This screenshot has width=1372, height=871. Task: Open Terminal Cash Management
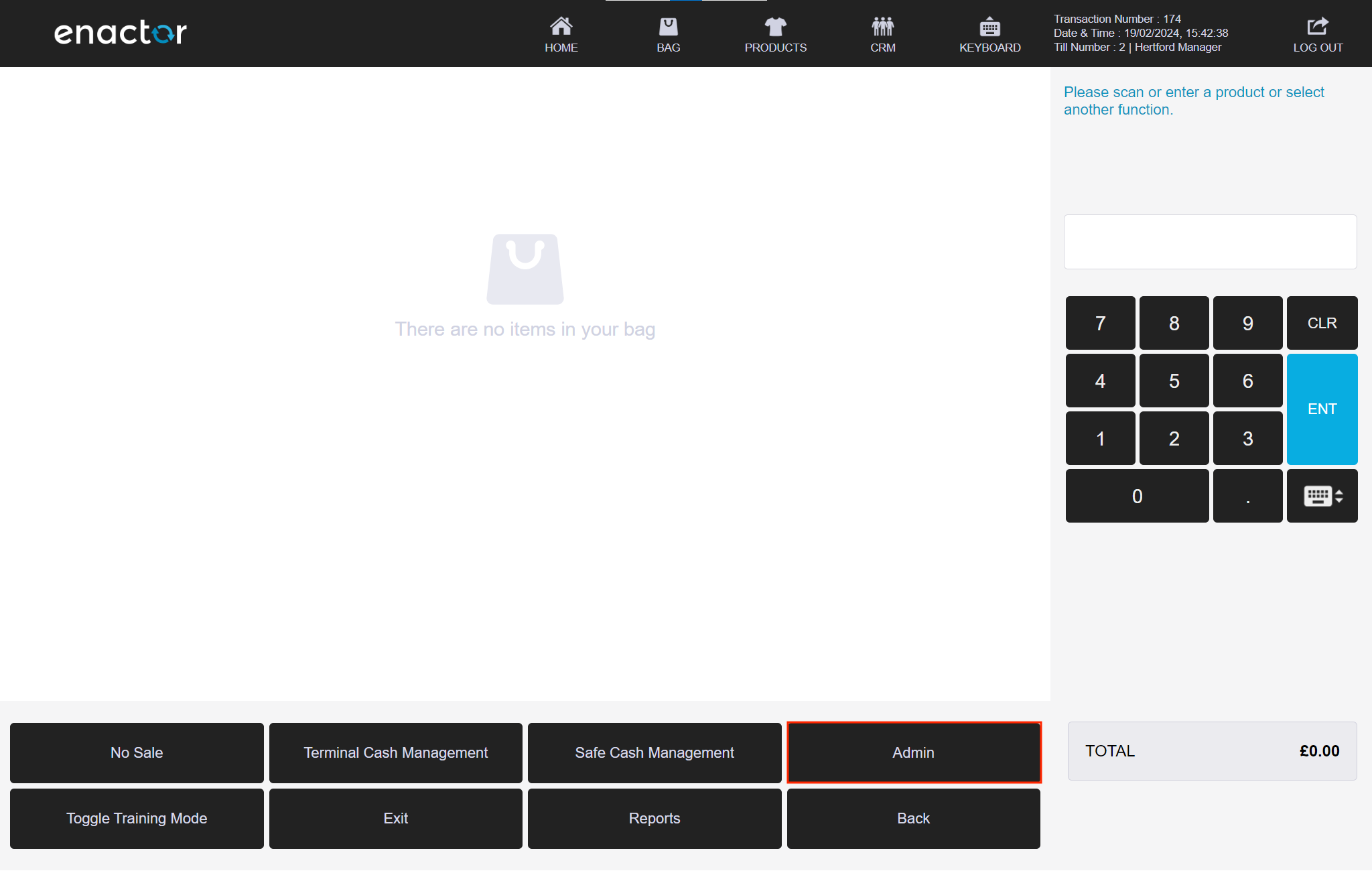click(395, 752)
